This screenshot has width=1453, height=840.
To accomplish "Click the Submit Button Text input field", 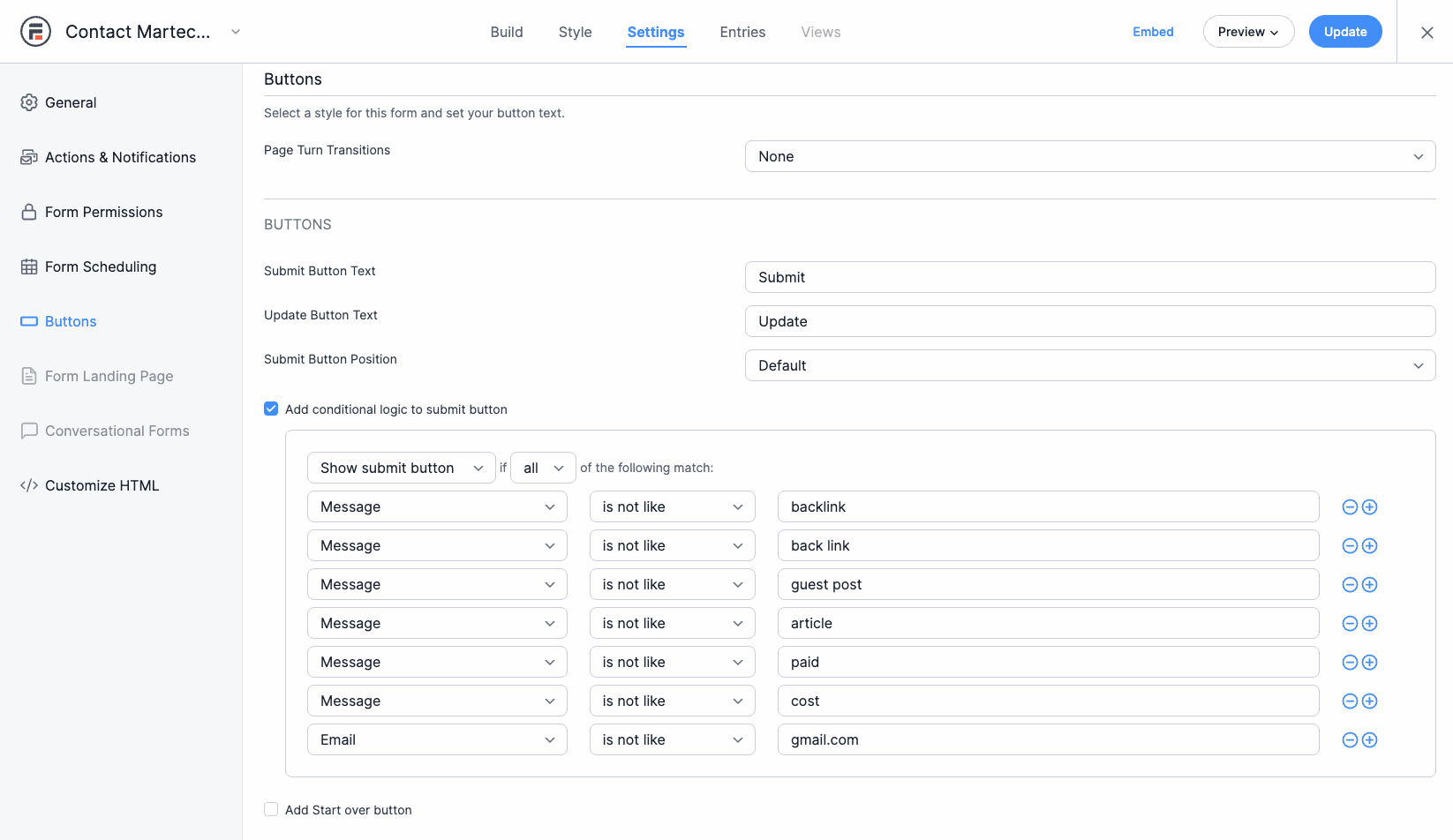I will [1089, 277].
